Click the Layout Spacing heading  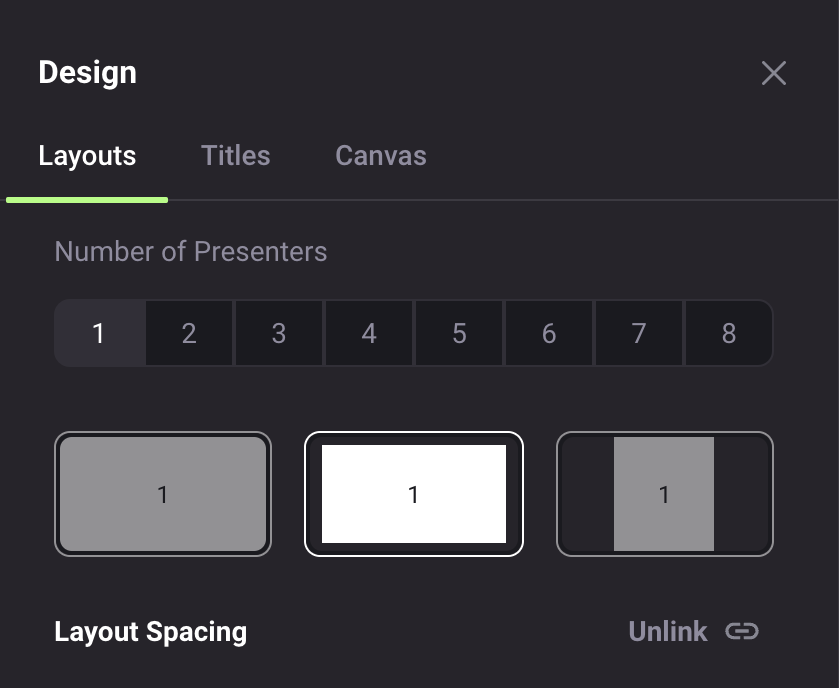coord(151,632)
